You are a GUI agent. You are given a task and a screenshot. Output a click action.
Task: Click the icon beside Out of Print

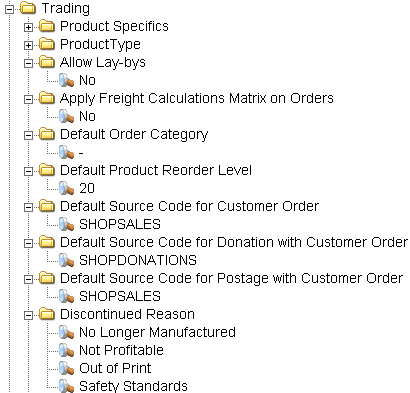66,368
